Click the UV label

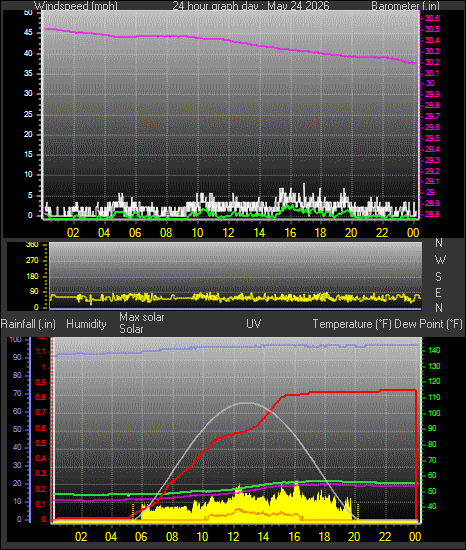(x=254, y=323)
